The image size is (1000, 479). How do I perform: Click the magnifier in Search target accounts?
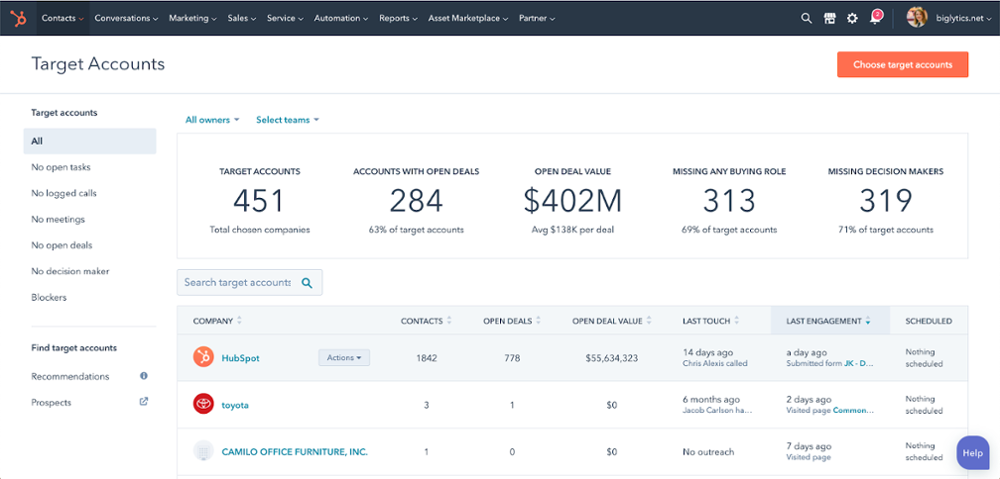[x=307, y=283]
